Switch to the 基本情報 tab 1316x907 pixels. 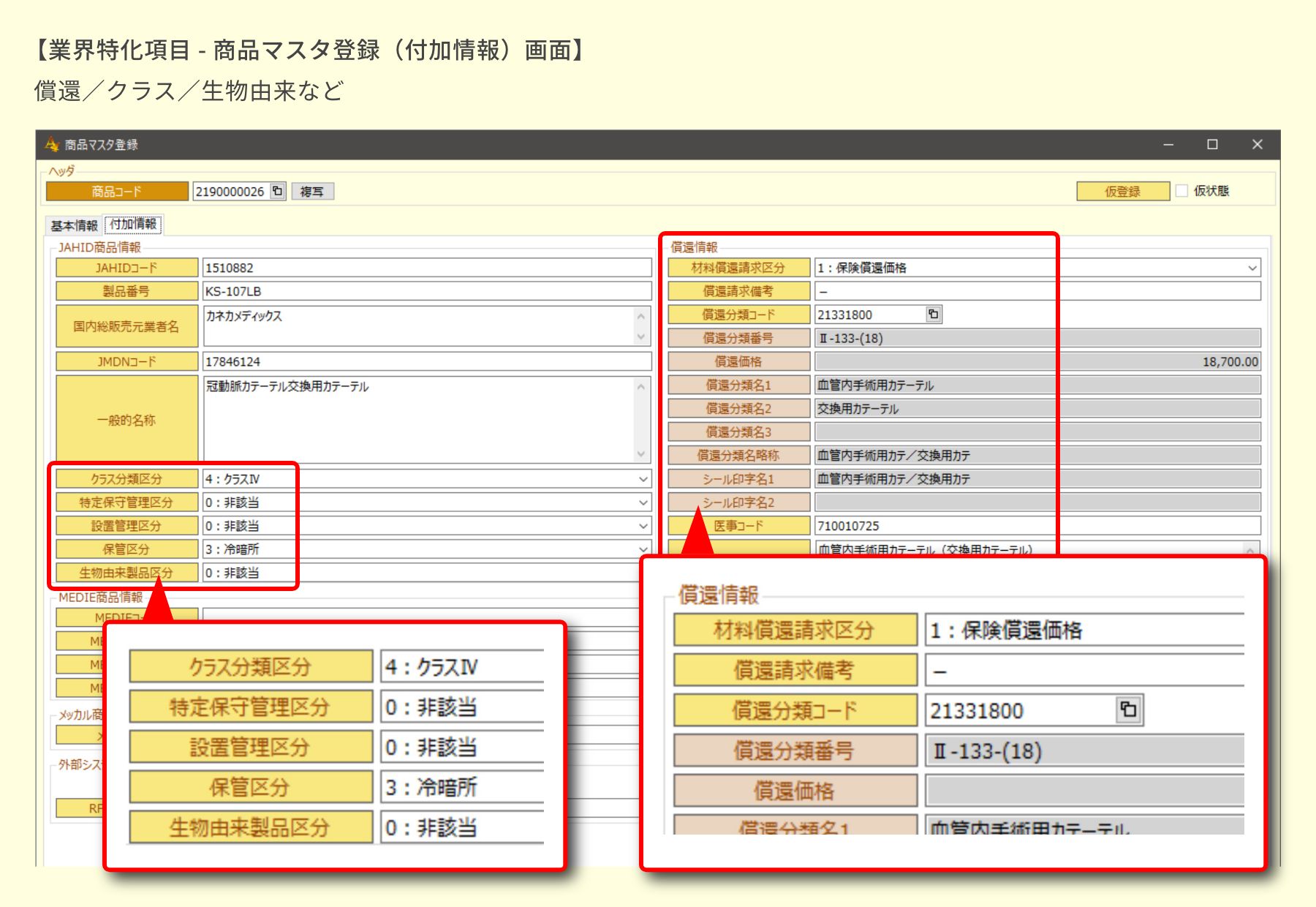(x=74, y=225)
